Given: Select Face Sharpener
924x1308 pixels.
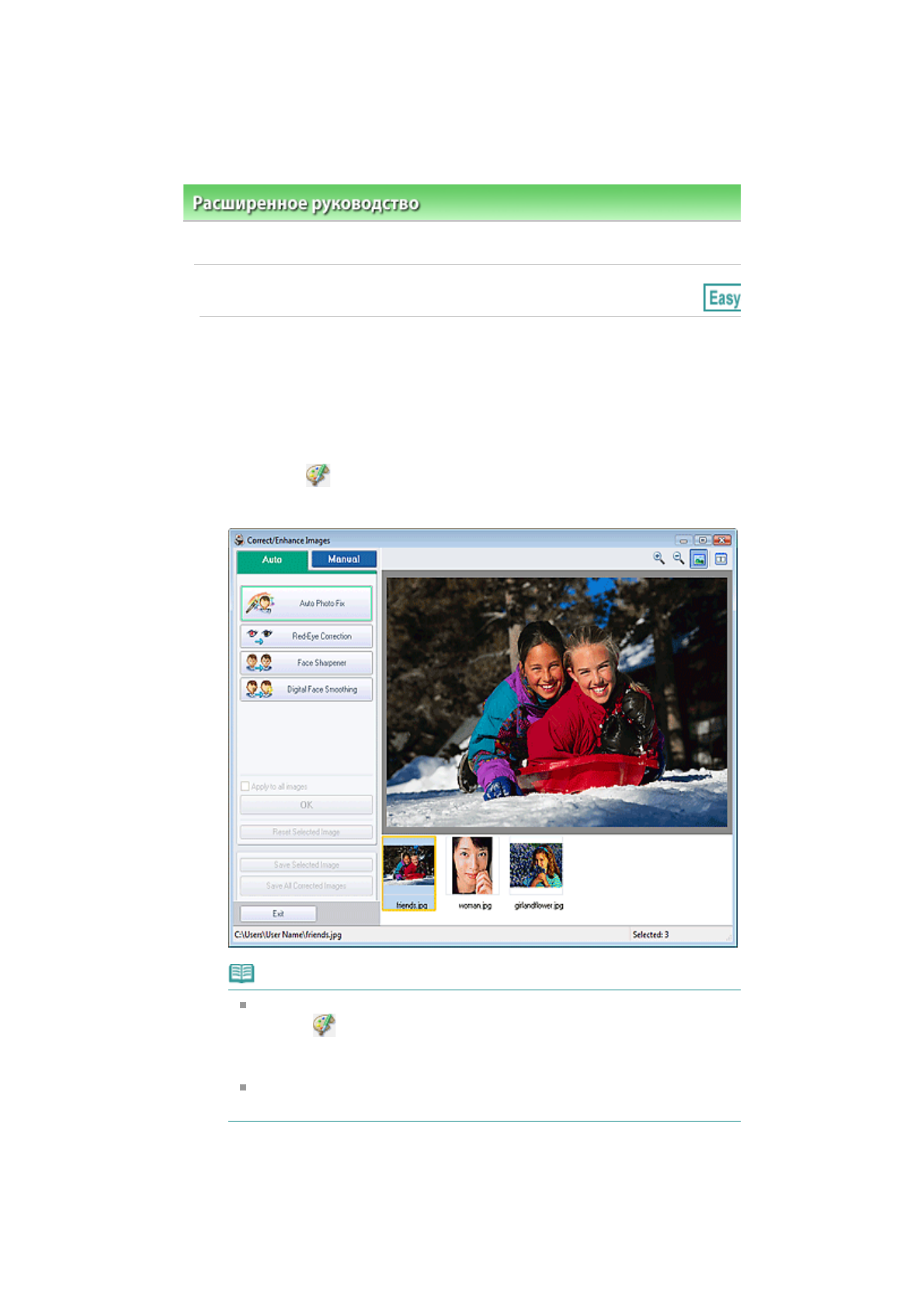Looking at the screenshot, I should pyautogui.click(x=306, y=663).
